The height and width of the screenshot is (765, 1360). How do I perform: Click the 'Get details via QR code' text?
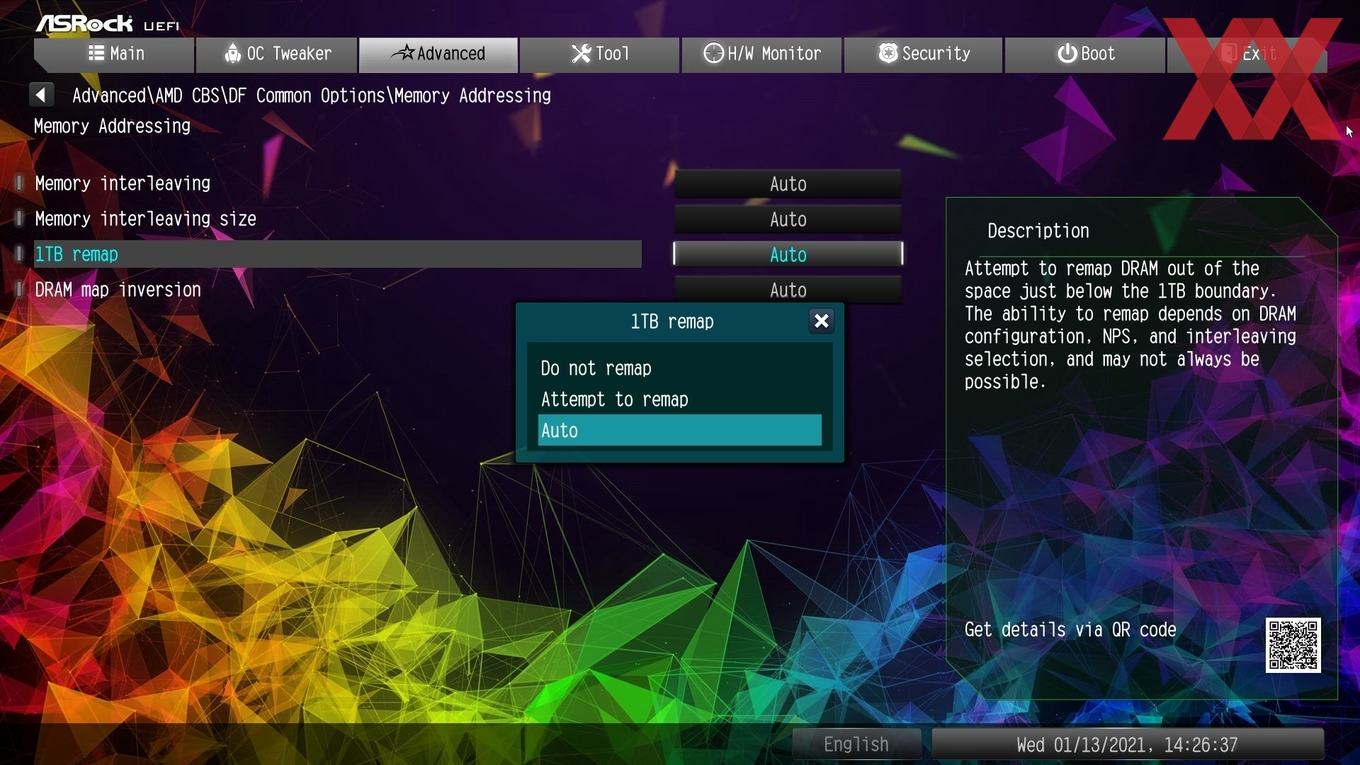point(1070,630)
